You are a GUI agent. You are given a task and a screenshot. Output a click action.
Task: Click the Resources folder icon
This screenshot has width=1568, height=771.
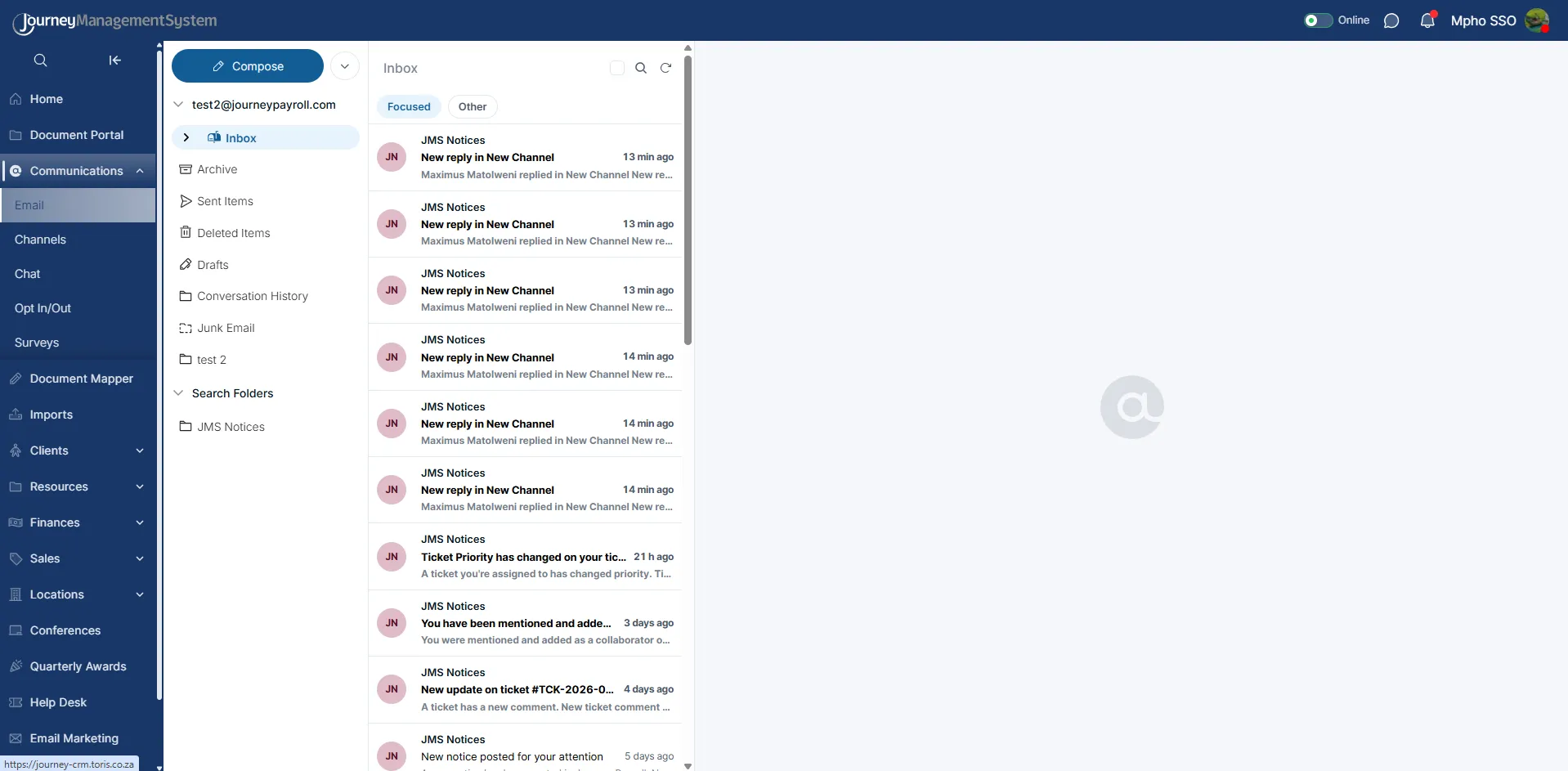[x=16, y=486]
